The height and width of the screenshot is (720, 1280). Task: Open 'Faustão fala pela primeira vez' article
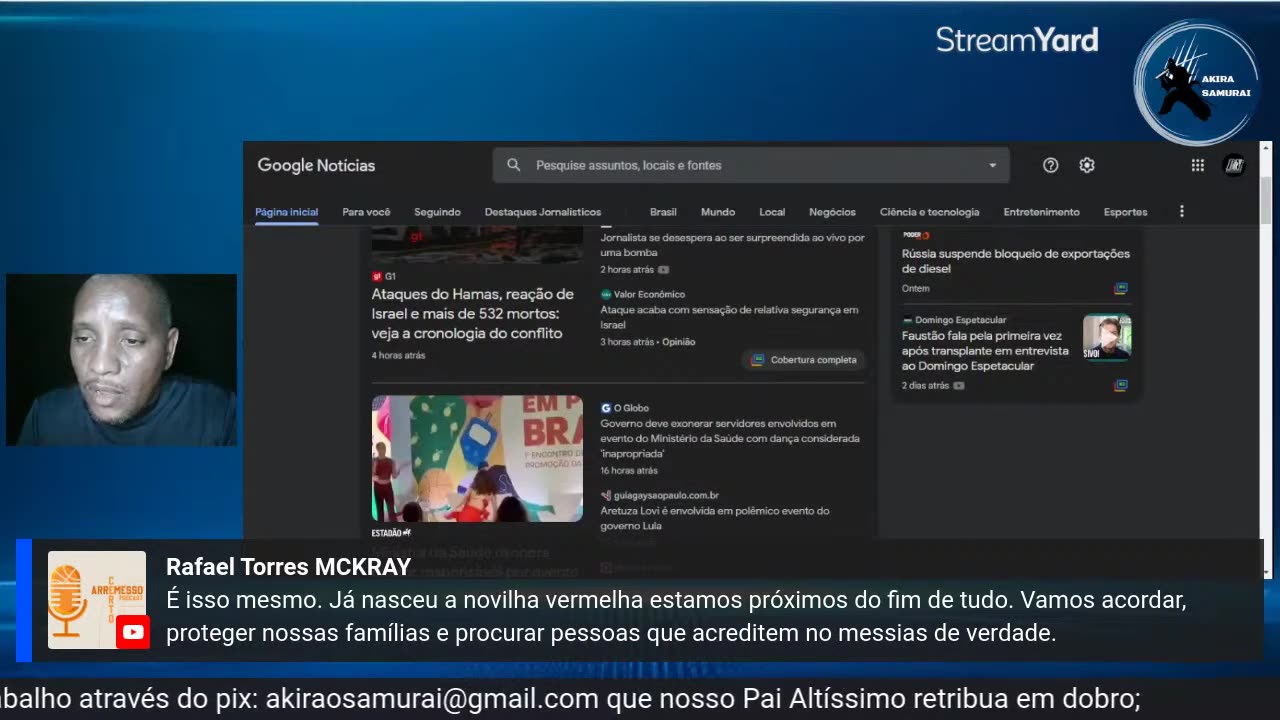tap(985, 351)
